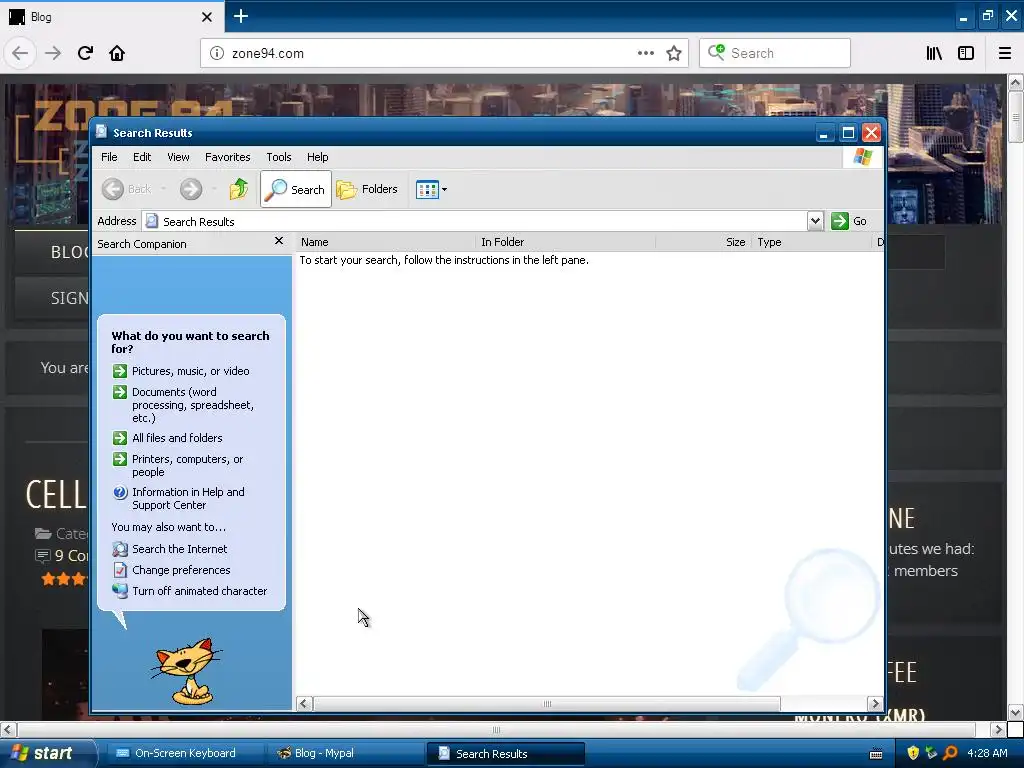Go back in the browser toolbar
Viewport: 1024px width, 768px height.
coord(20,53)
